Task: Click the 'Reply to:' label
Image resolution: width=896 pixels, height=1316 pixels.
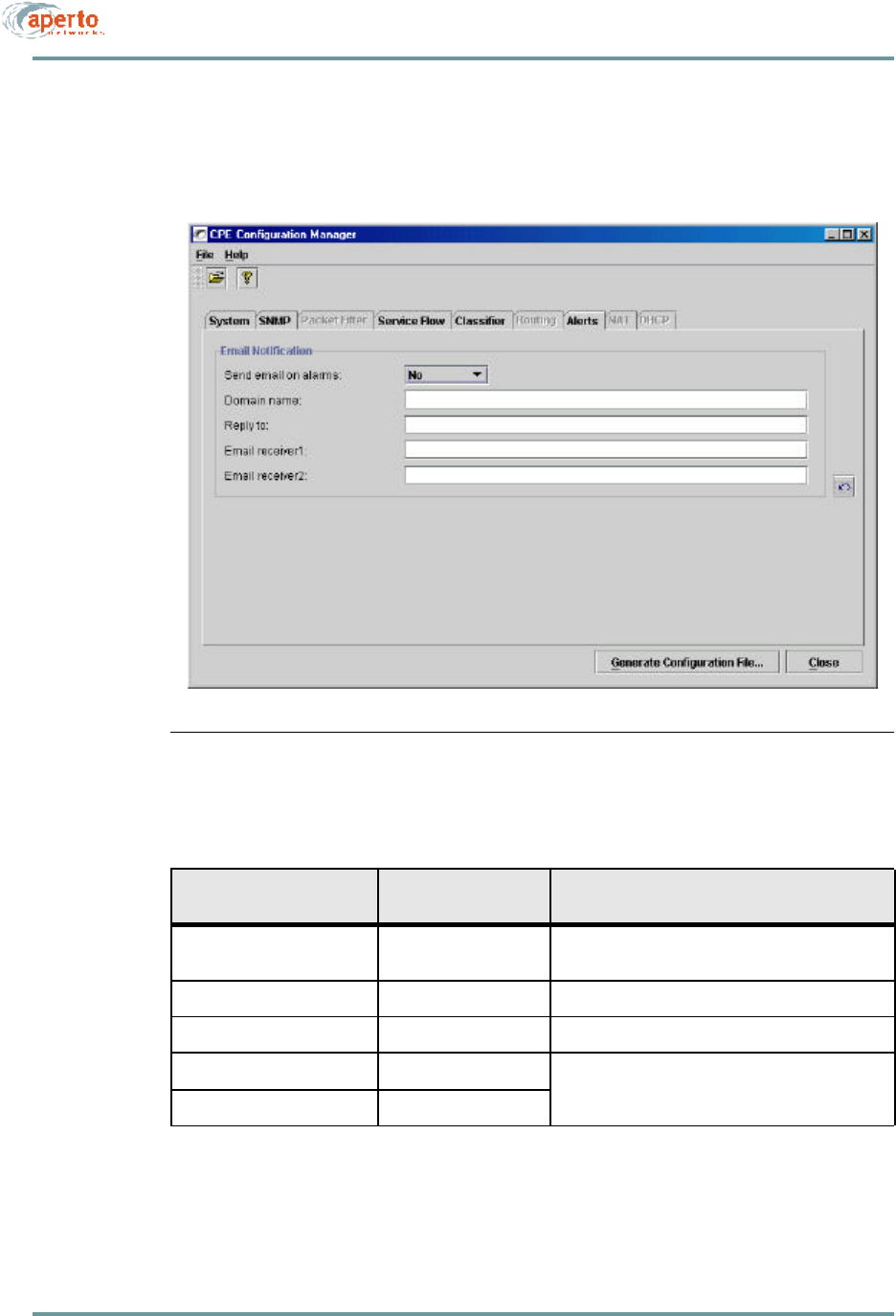Action: coord(247,425)
